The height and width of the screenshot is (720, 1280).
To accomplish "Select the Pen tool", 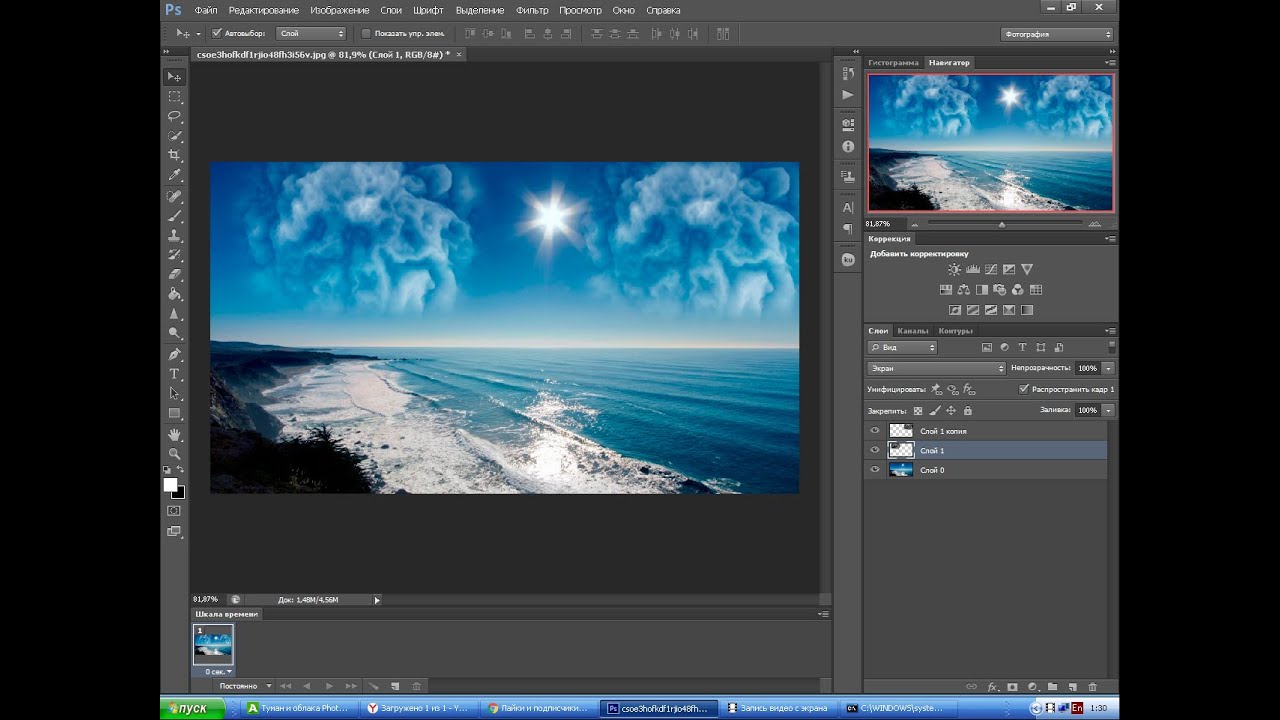I will (x=175, y=354).
